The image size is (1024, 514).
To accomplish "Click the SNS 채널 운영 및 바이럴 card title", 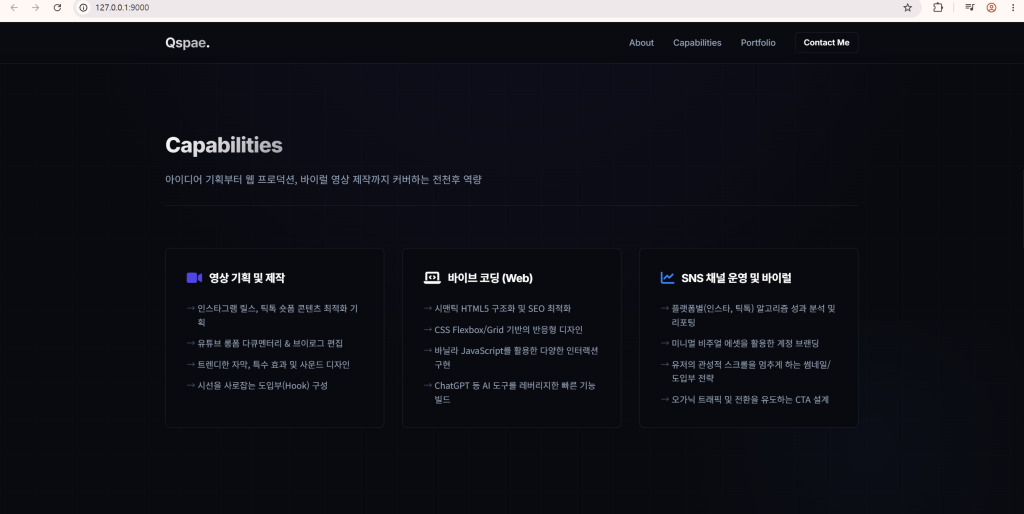I will [x=736, y=278].
